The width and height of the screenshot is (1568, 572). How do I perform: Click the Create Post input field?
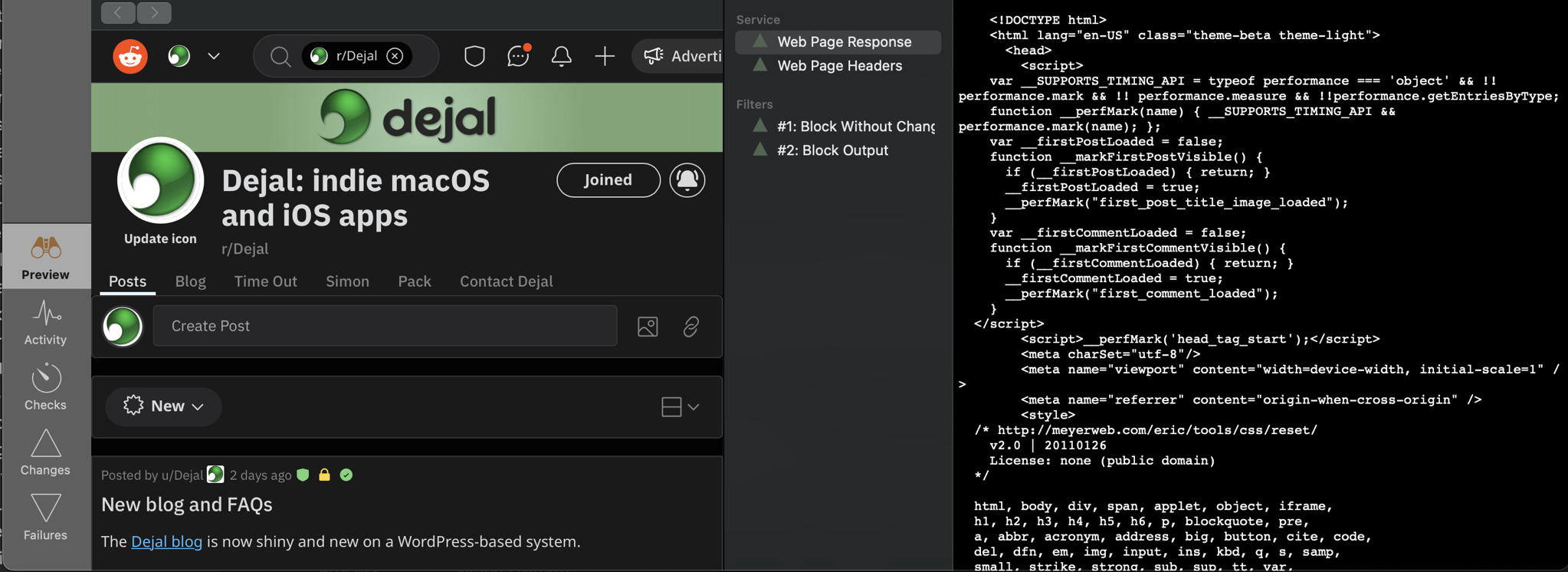(x=385, y=326)
